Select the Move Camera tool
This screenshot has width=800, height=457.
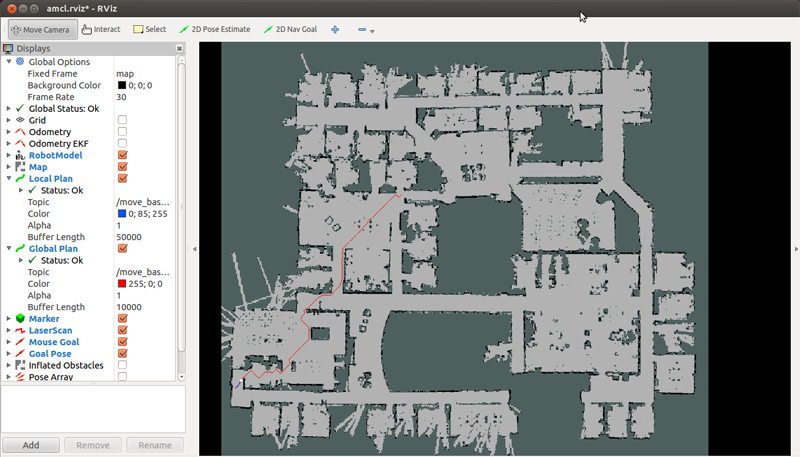click(x=39, y=29)
